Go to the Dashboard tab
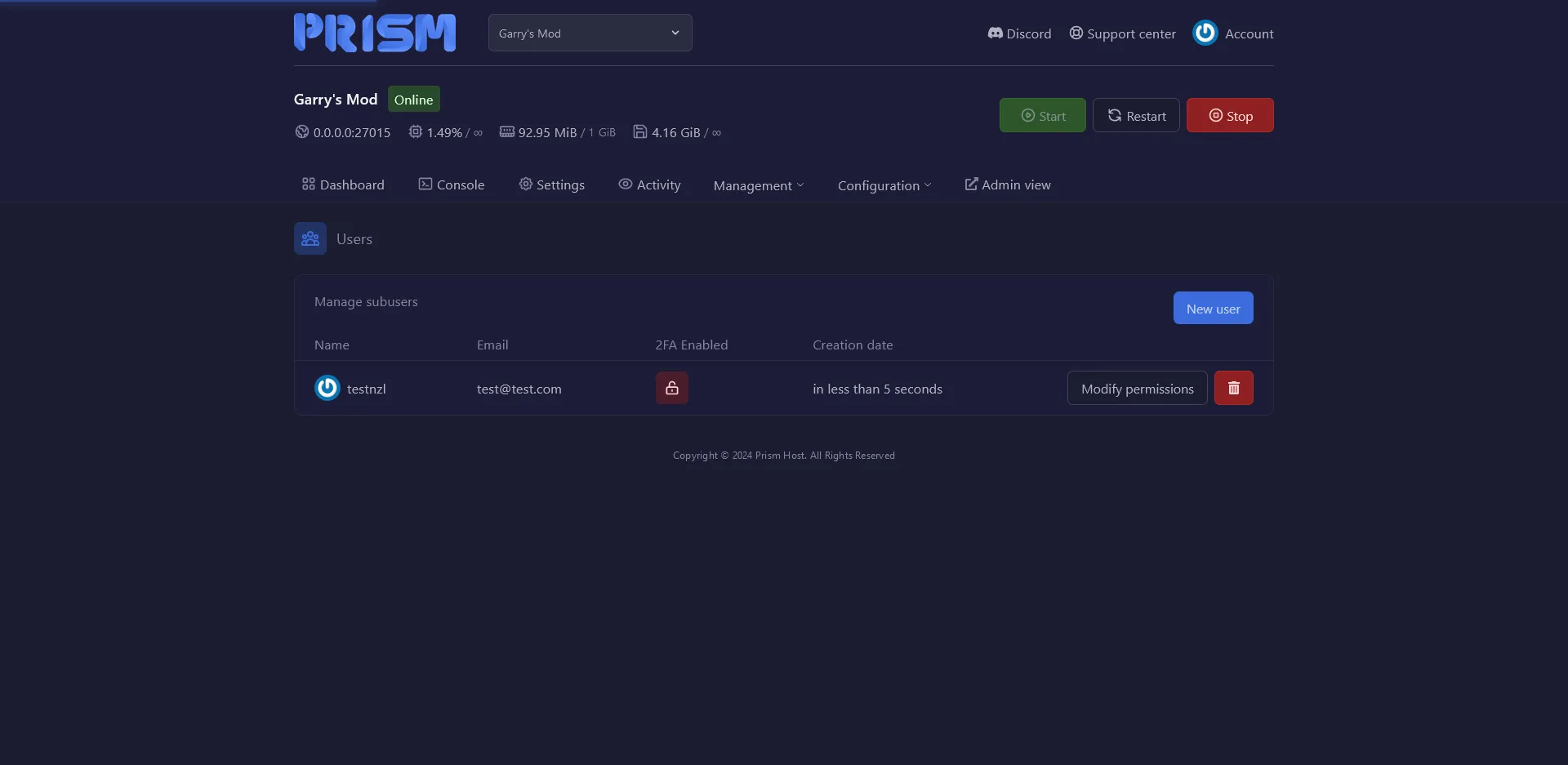This screenshot has height=765, width=1568. click(x=343, y=185)
